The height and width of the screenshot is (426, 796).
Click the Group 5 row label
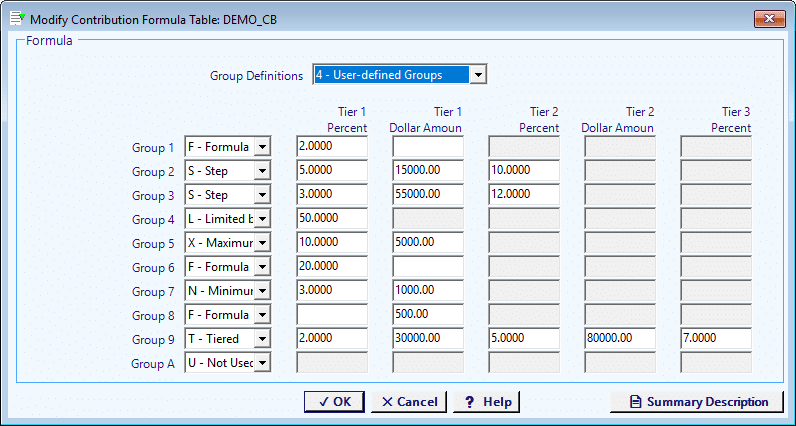pyautogui.click(x=153, y=244)
